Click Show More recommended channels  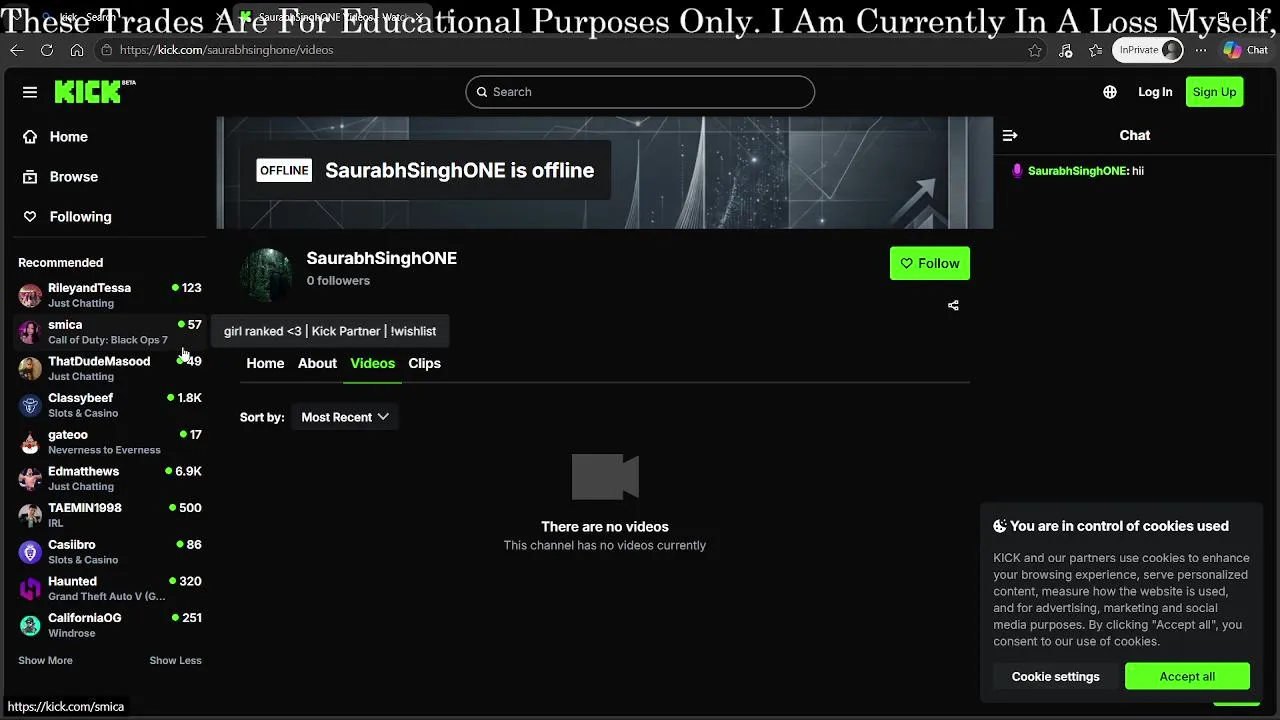click(45, 660)
